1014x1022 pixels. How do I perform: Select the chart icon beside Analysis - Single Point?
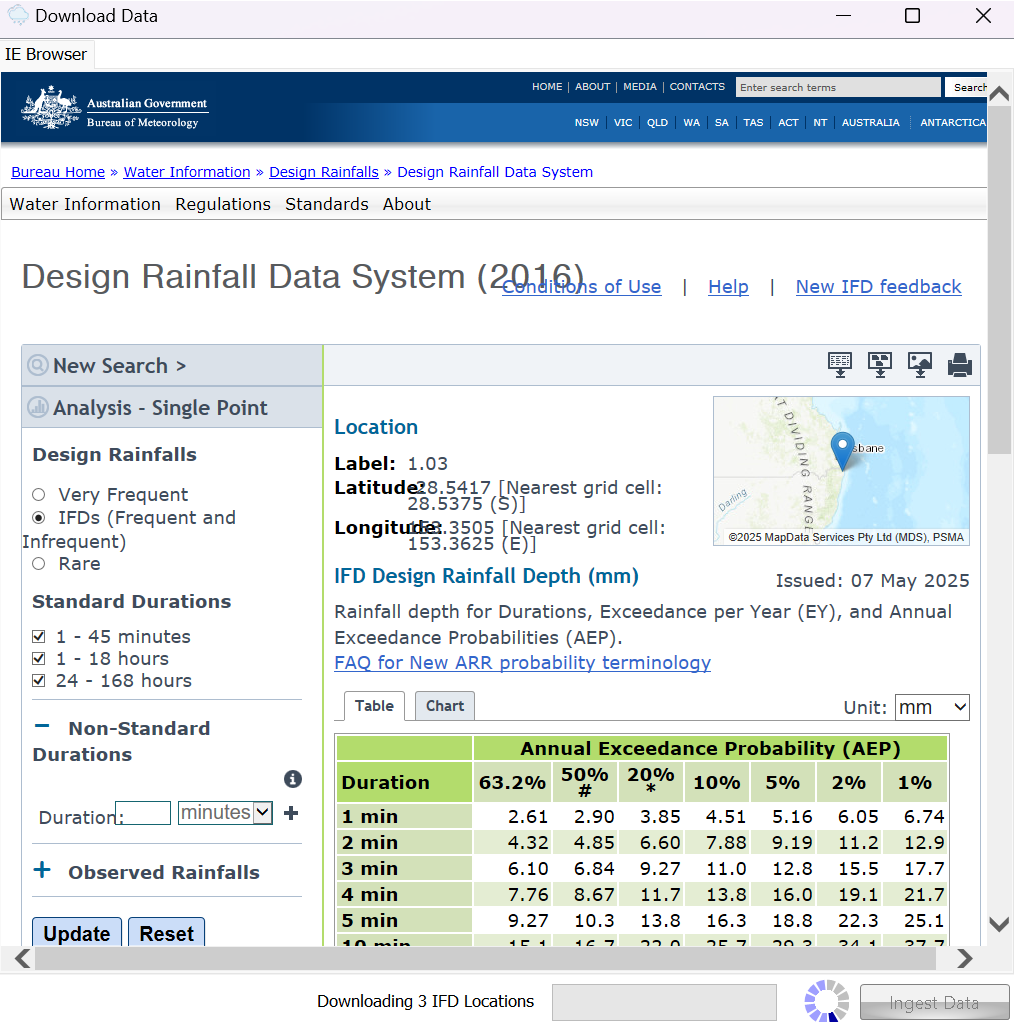pyautogui.click(x=37, y=408)
